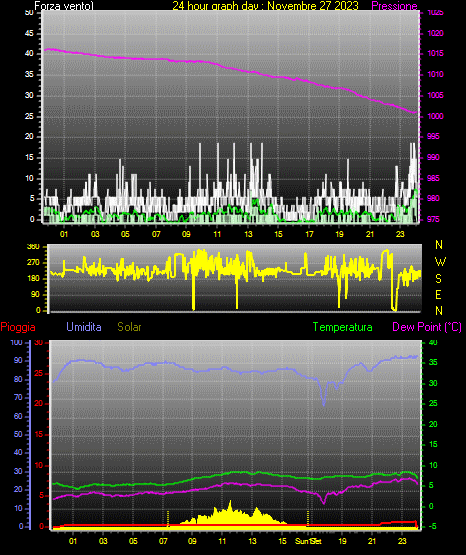Click the 'Sun Set' marker label on the bottom axis

point(308,541)
